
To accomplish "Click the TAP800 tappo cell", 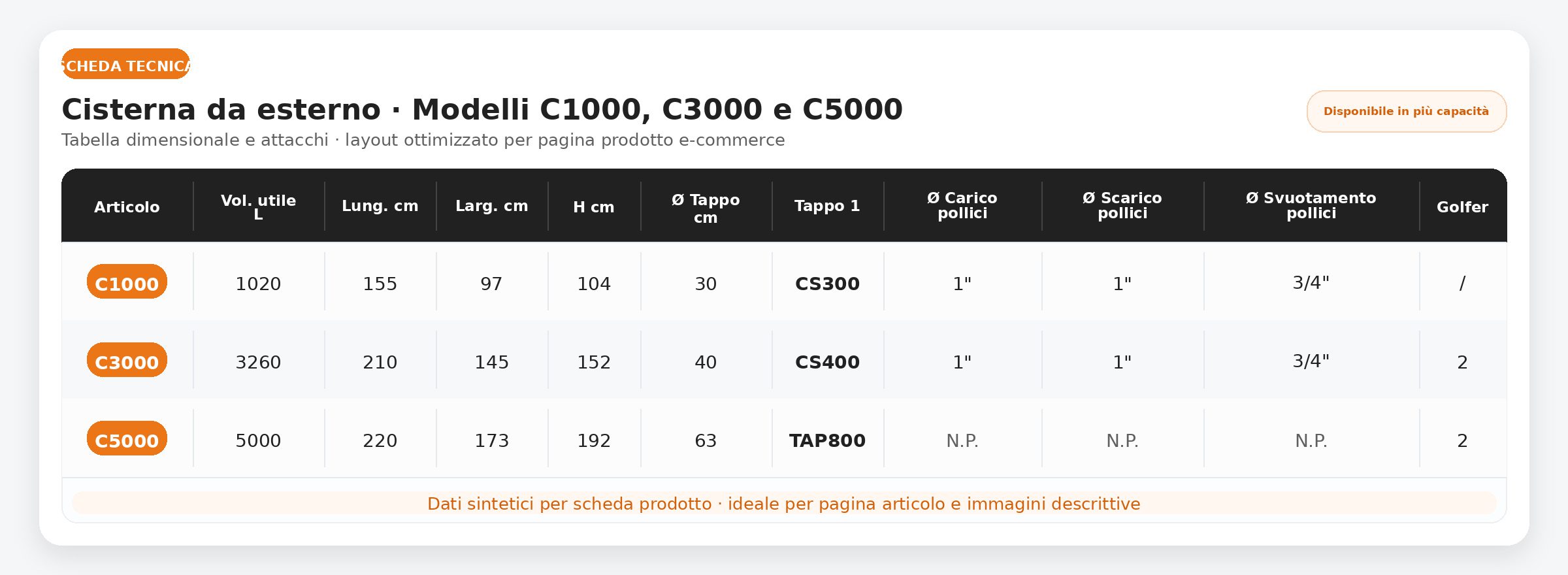I will tap(827, 440).
